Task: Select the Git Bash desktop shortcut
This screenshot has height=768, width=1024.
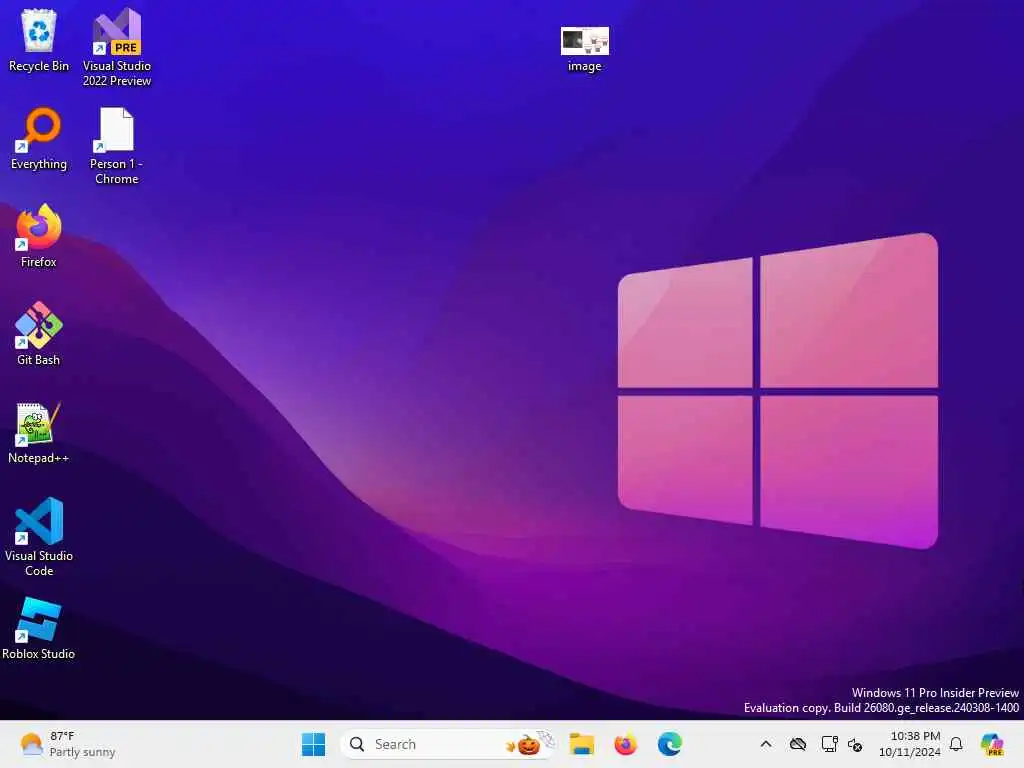Action: (x=39, y=334)
